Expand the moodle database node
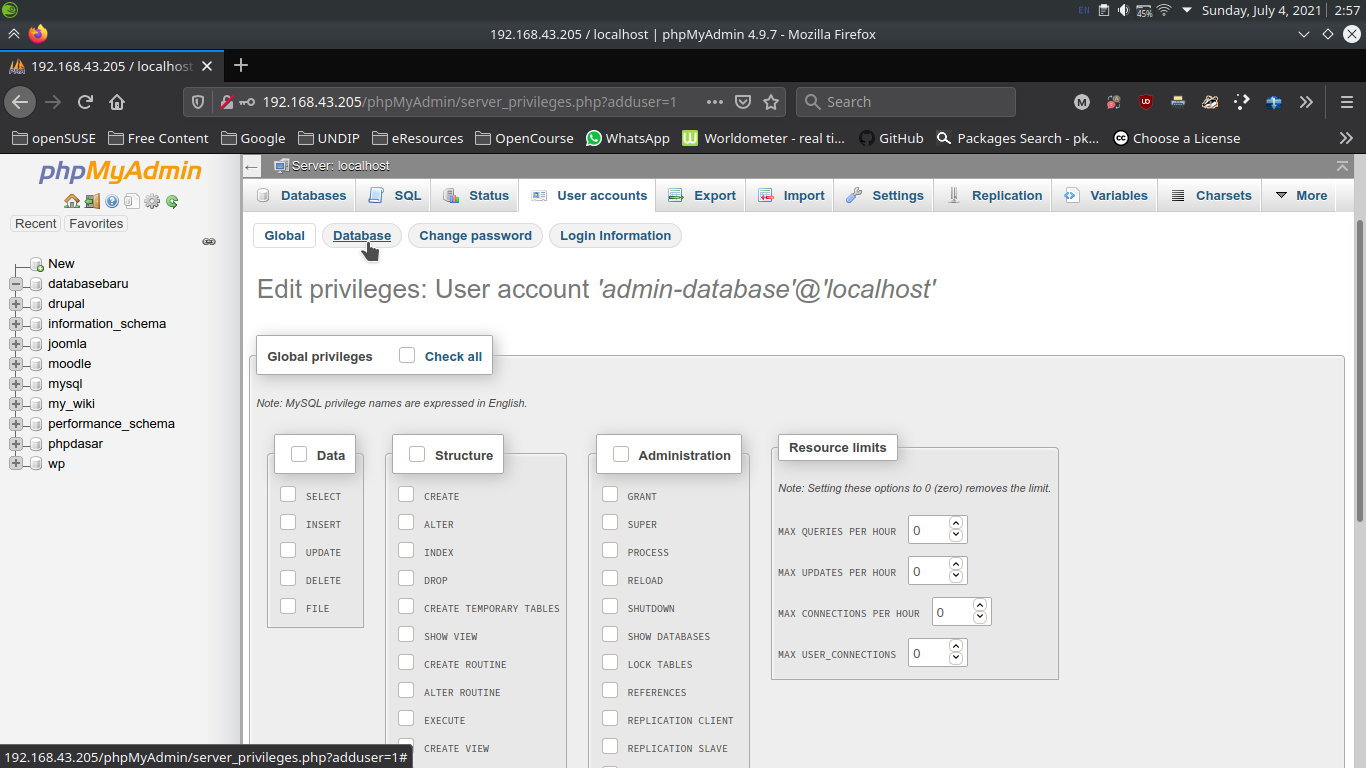The width and height of the screenshot is (1366, 768). click(16, 364)
